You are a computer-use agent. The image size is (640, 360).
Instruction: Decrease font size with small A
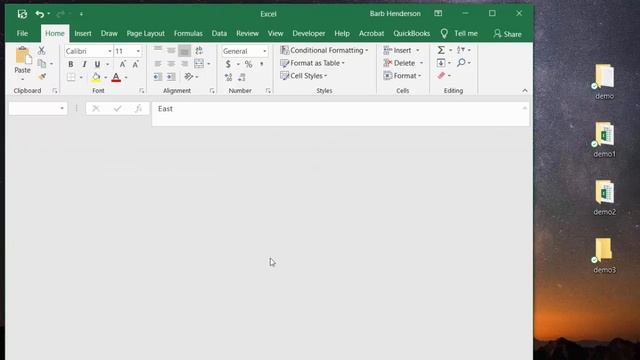(136, 64)
